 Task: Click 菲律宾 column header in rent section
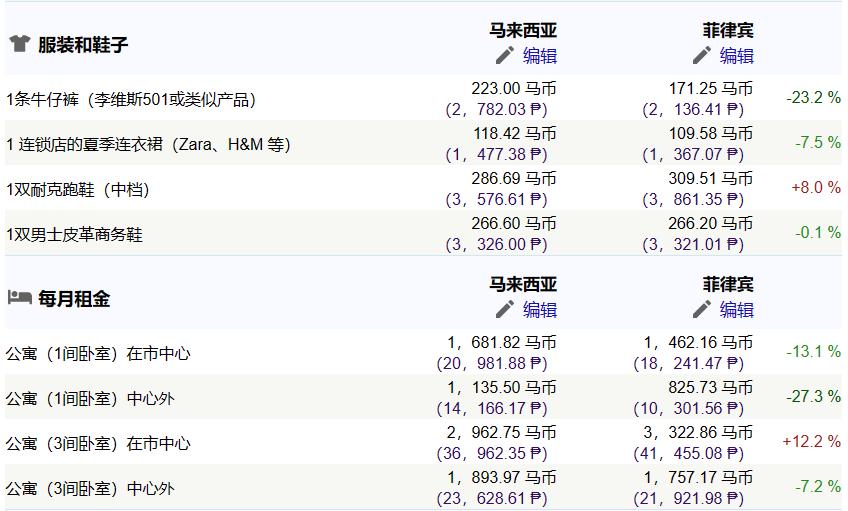point(728,284)
